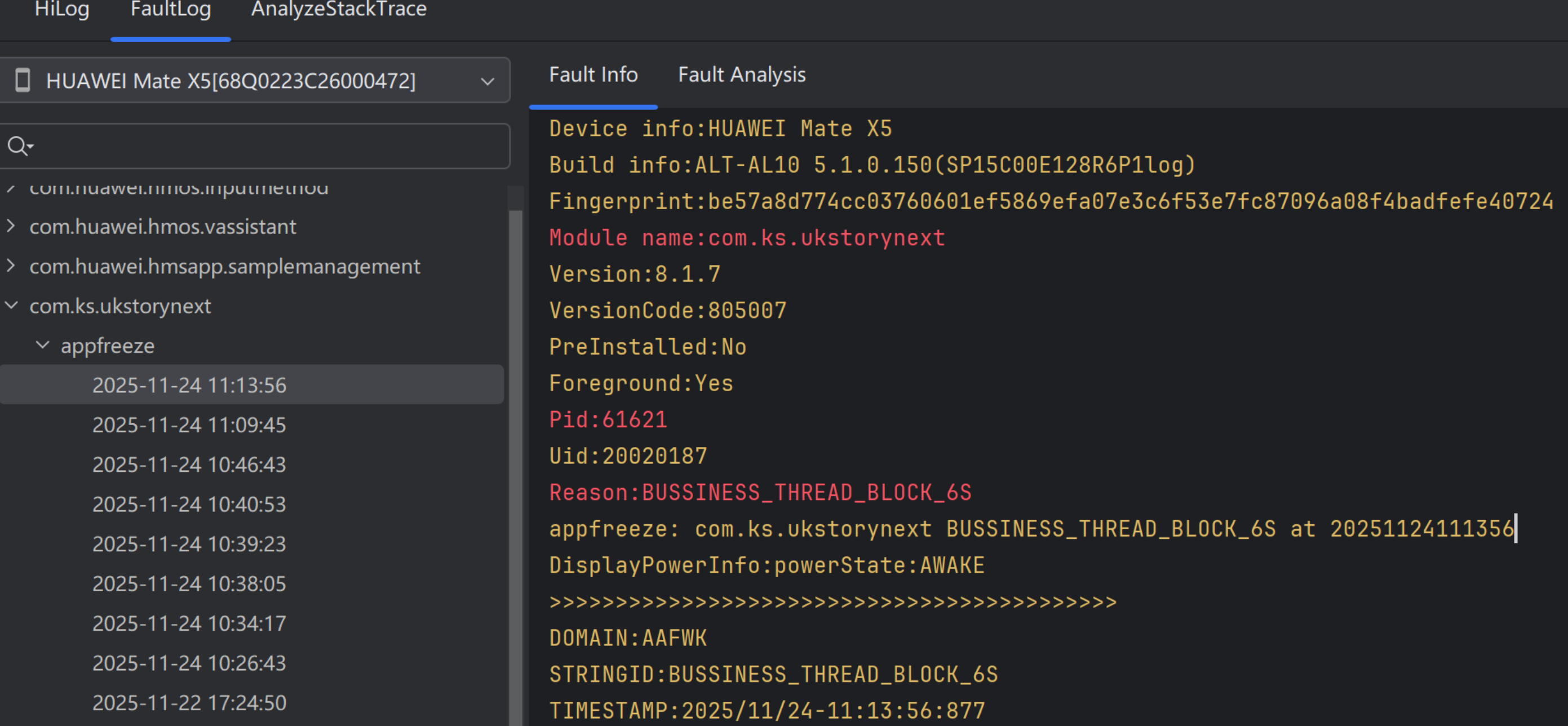This screenshot has width=1568, height=726.
Task: Click the search magnifier icon
Action: 18,146
